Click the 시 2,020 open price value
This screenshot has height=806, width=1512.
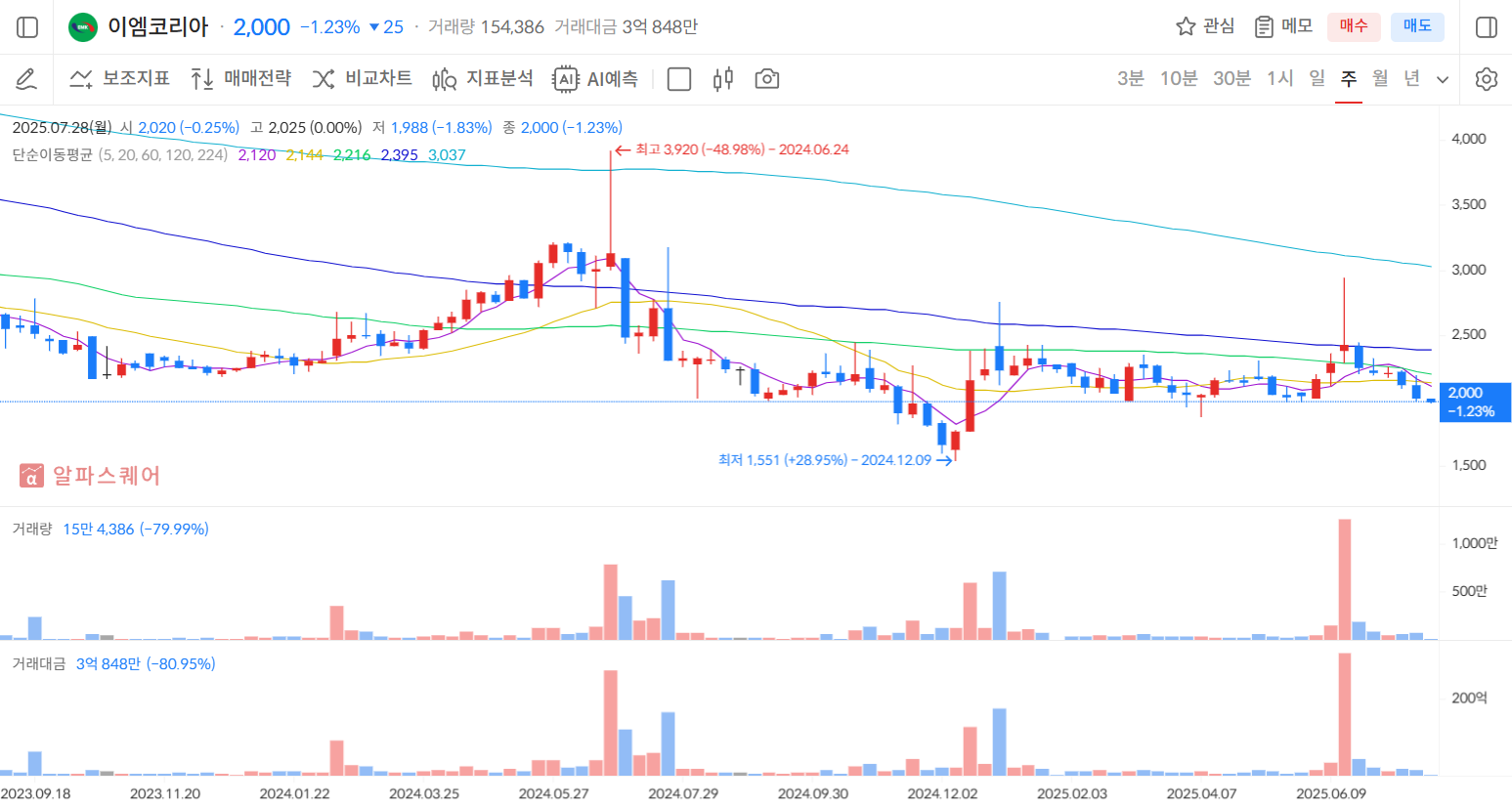point(180,127)
